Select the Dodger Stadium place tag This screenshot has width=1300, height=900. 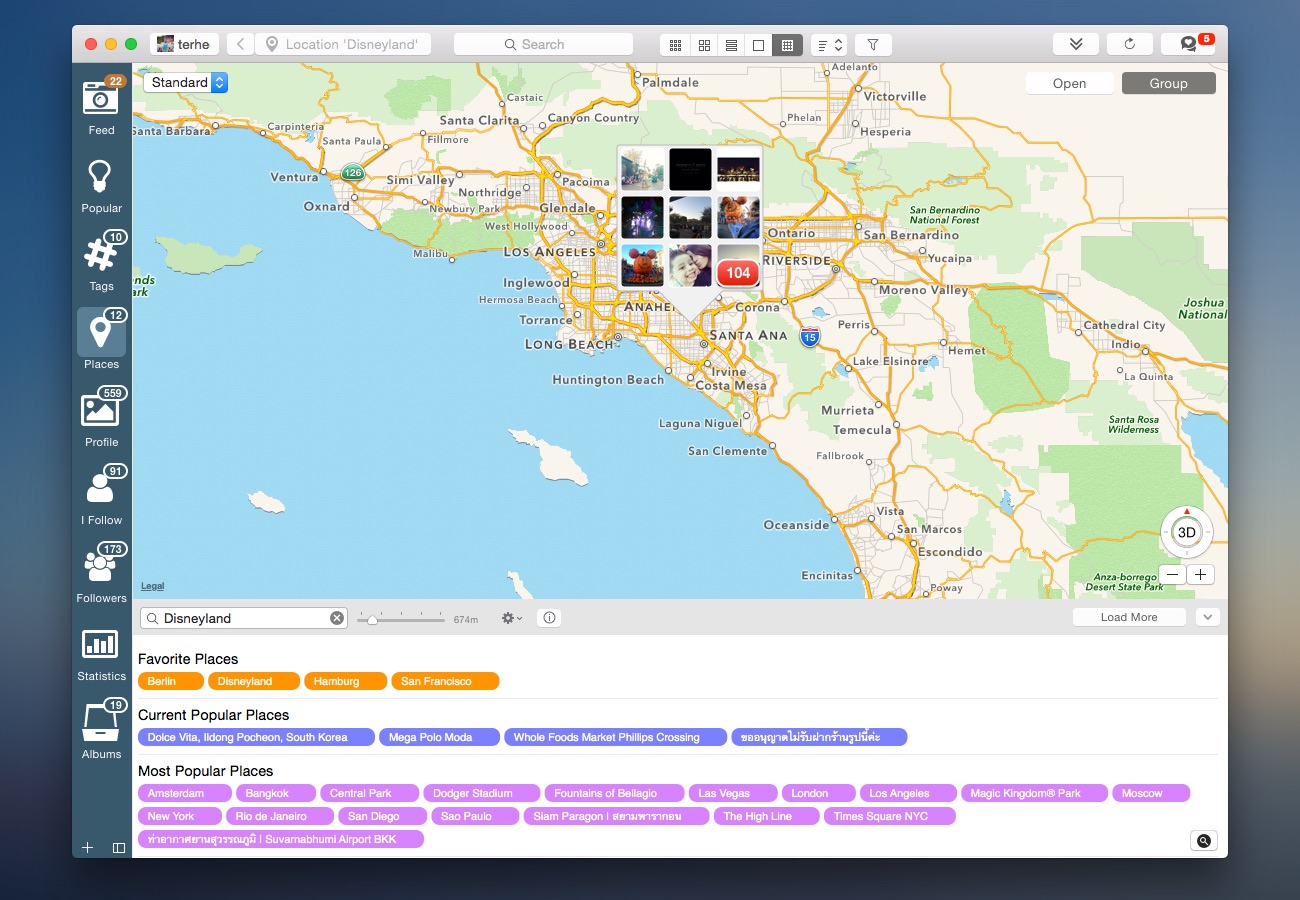(x=482, y=793)
